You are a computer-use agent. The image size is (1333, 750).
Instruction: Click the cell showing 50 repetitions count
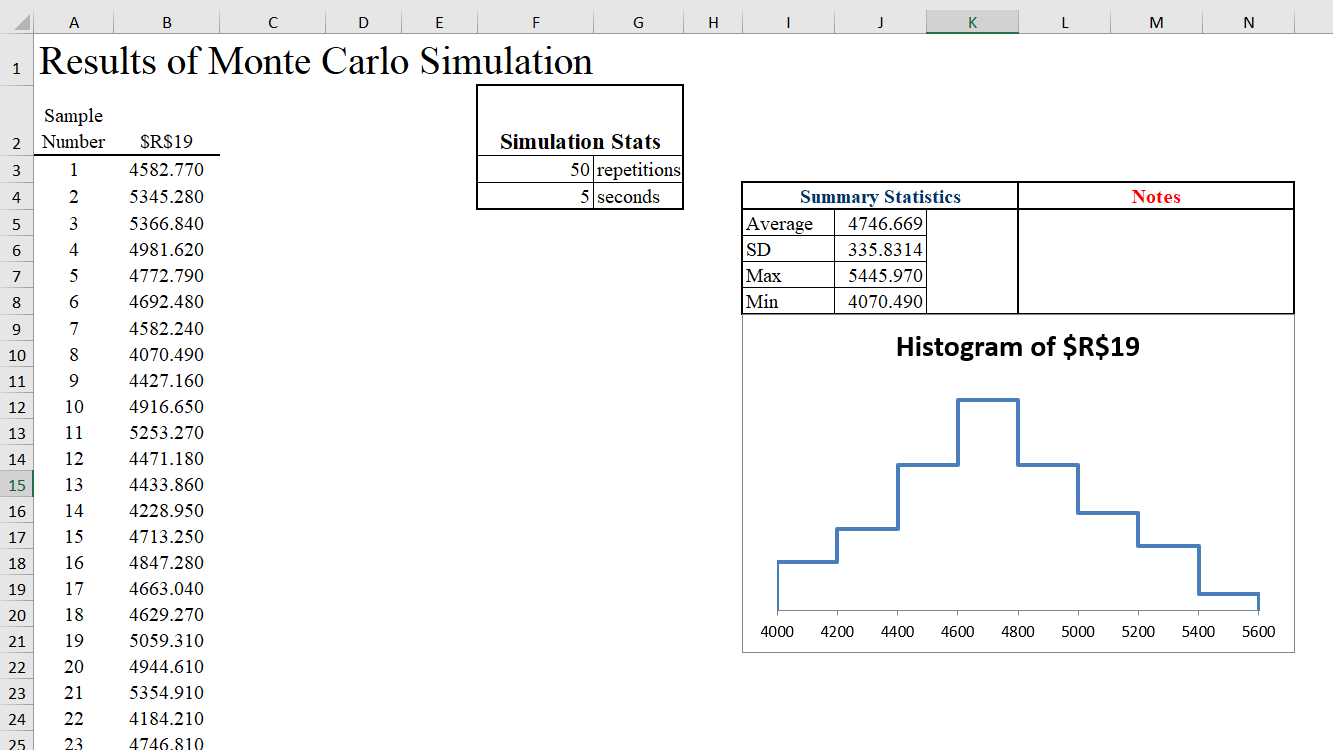(535, 170)
